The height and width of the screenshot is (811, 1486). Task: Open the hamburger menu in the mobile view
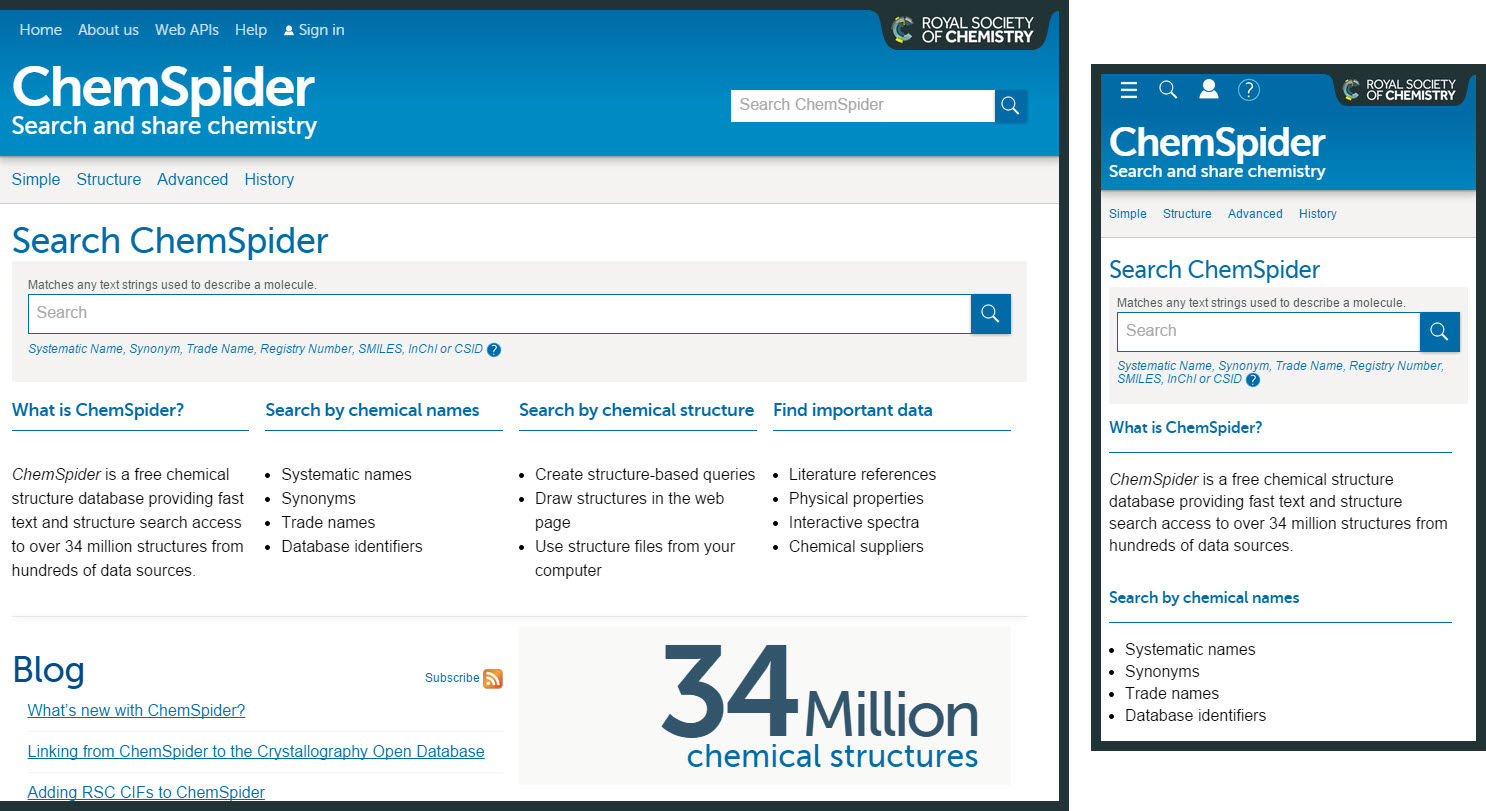coord(1129,90)
